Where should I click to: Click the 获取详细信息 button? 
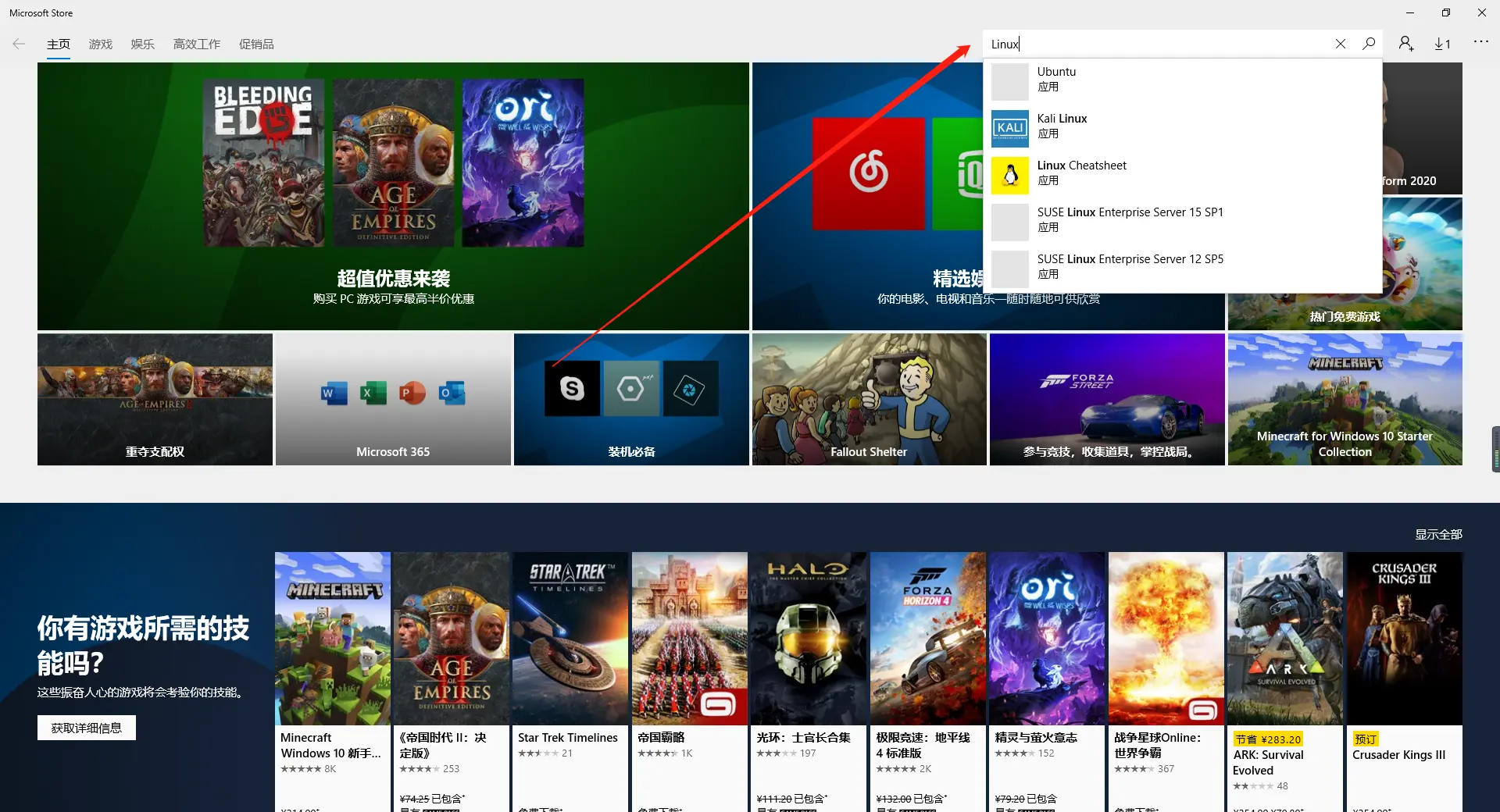point(87,728)
